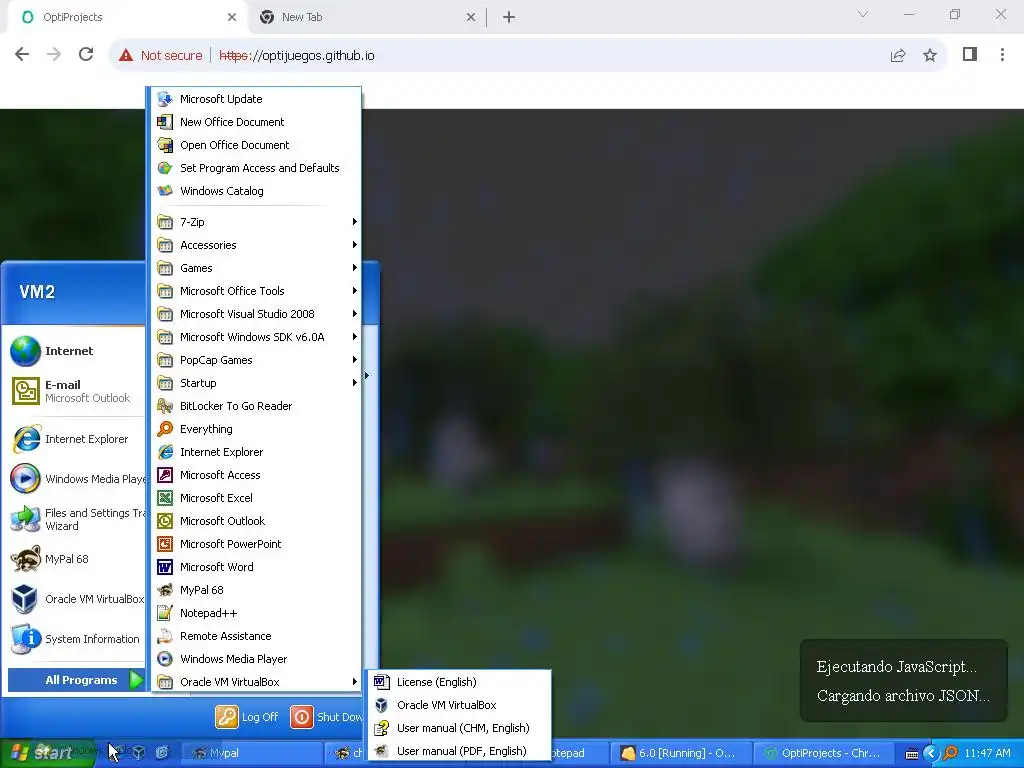
Task: Click the Chrome share page icon
Action: (x=898, y=56)
